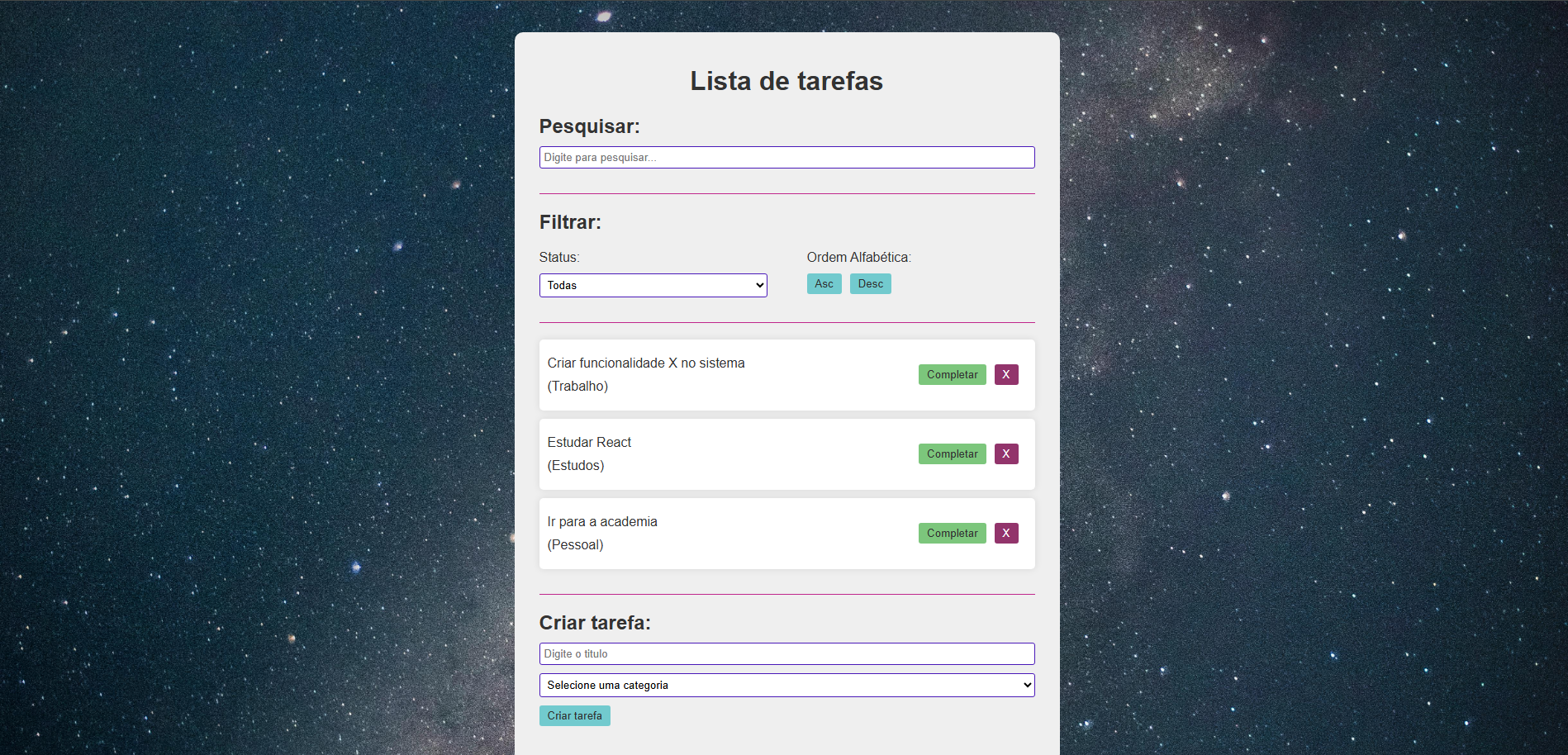This screenshot has height=755, width=1568.
Task: Sort tasks in descending alphabetical order
Action: coord(870,283)
